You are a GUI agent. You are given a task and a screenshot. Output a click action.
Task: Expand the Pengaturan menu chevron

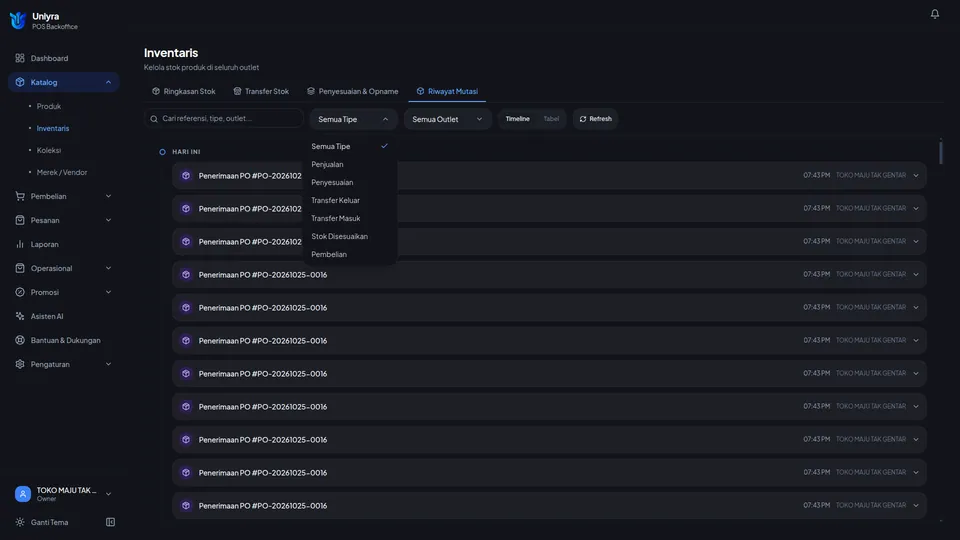(108, 364)
